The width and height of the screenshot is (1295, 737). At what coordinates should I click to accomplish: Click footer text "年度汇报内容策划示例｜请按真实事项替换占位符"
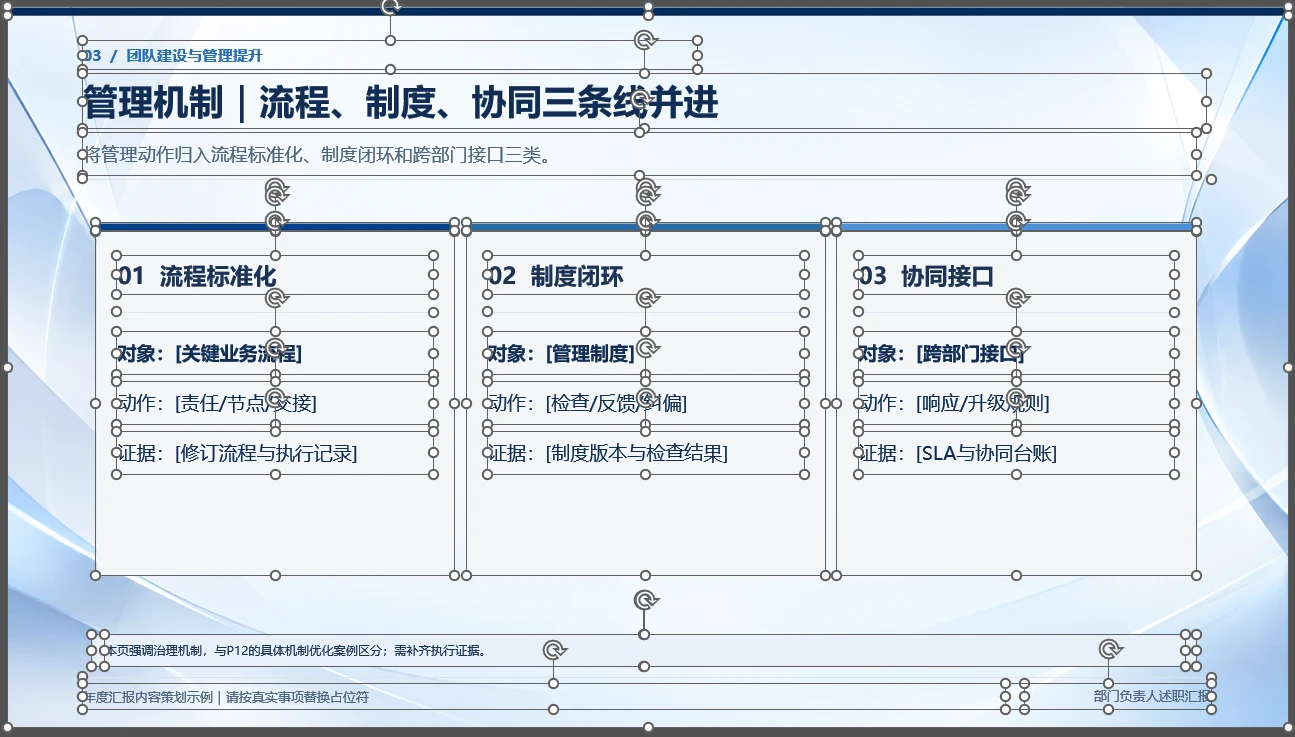(x=226, y=697)
